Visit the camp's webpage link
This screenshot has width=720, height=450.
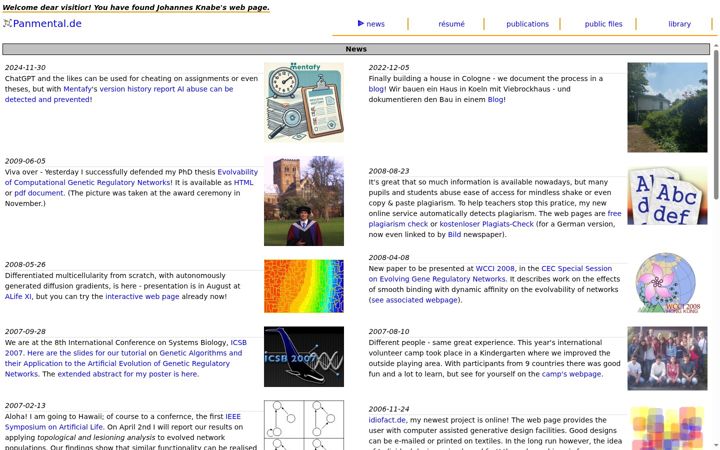pos(571,374)
